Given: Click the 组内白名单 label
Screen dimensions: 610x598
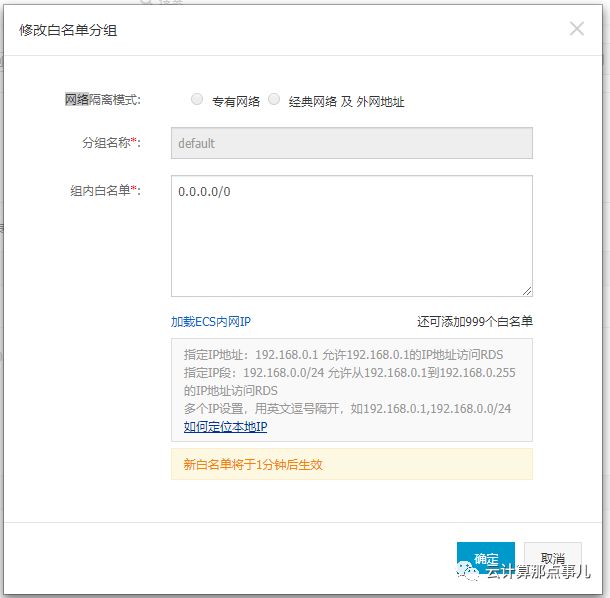Looking at the screenshot, I should tap(105, 191).
